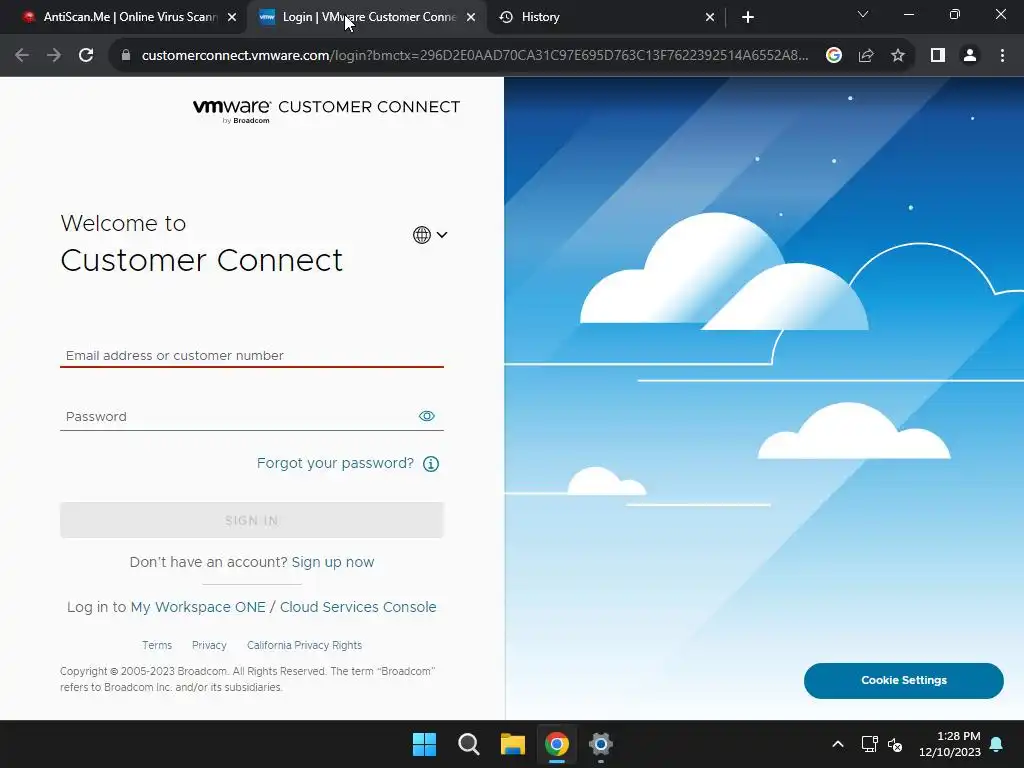
Task: Open the Privacy link
Action: coord(209,645)
